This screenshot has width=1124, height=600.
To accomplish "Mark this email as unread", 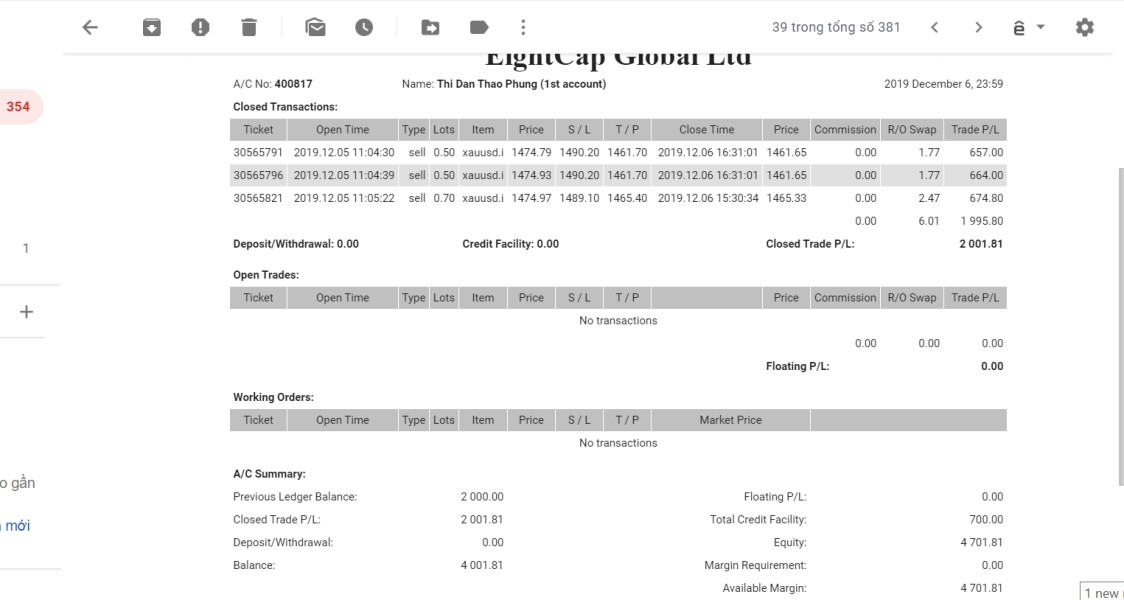I will pos(315,28).
